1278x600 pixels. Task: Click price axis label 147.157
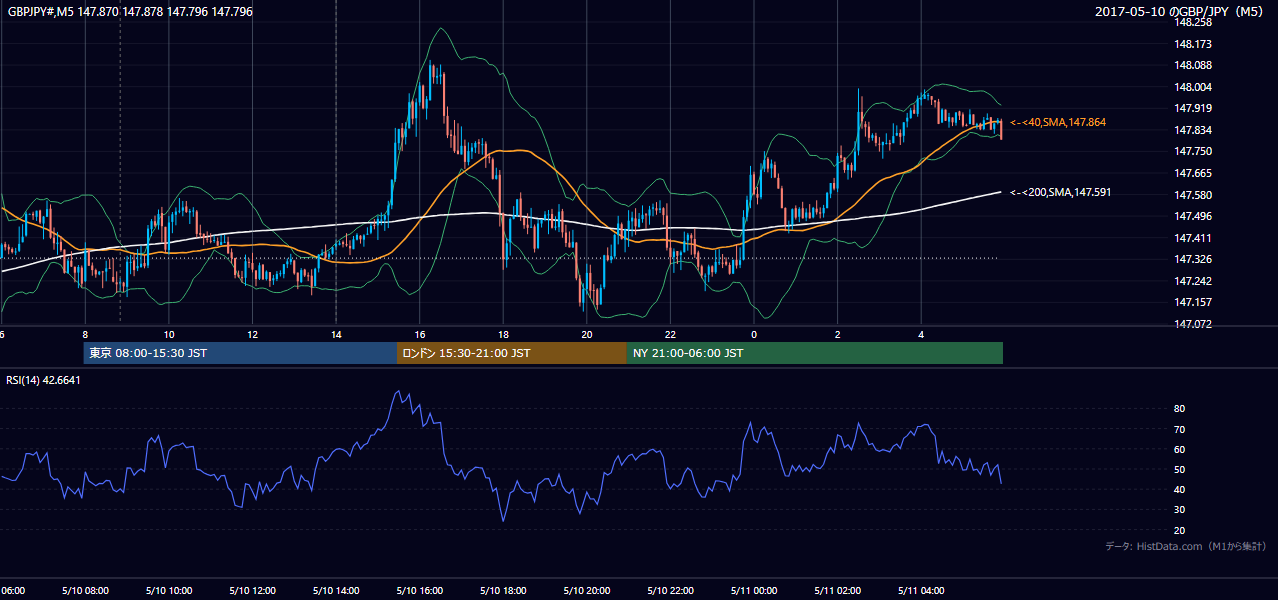1195,302
